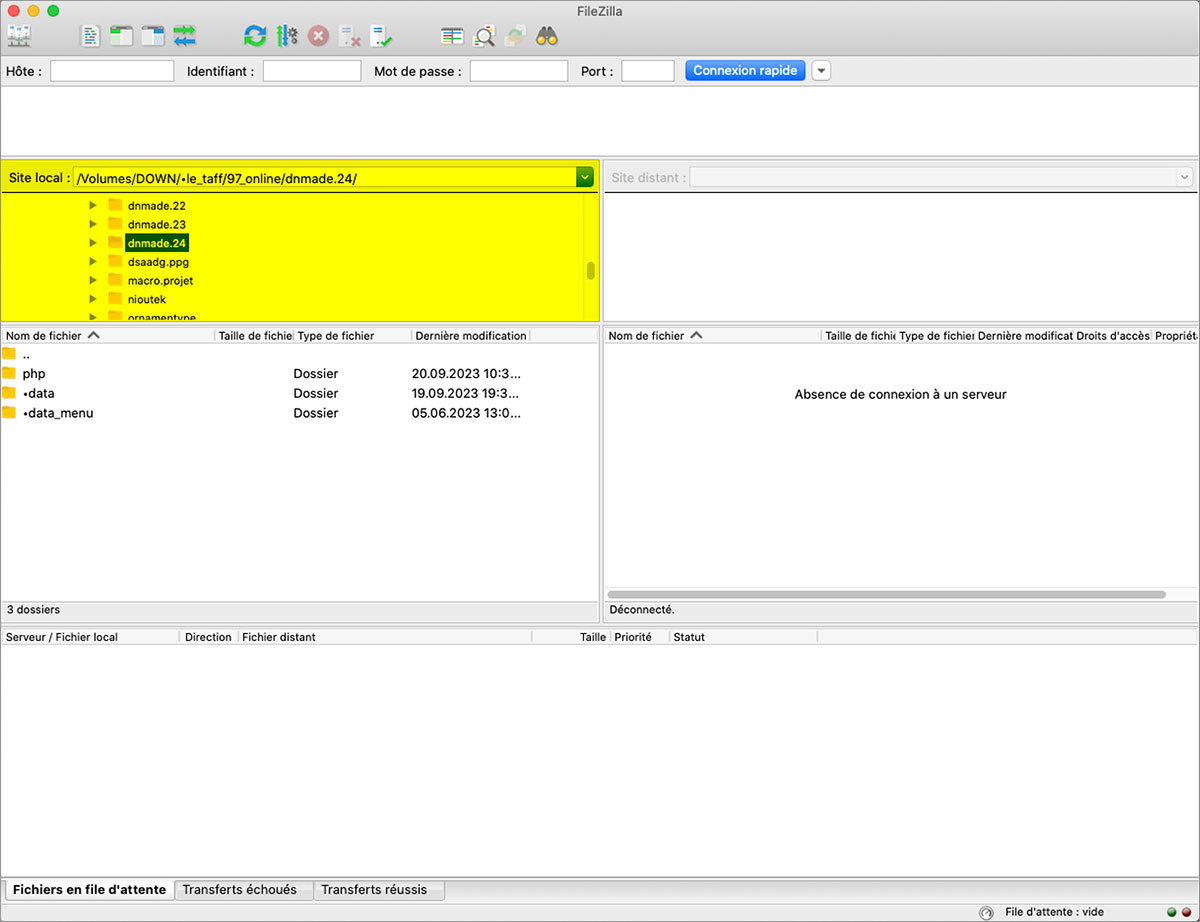The width and height of the screenshot is (1200, 922).
Task: Toggle the directory comparison icon
Action: pyautogui.click(x=484, y=37)
